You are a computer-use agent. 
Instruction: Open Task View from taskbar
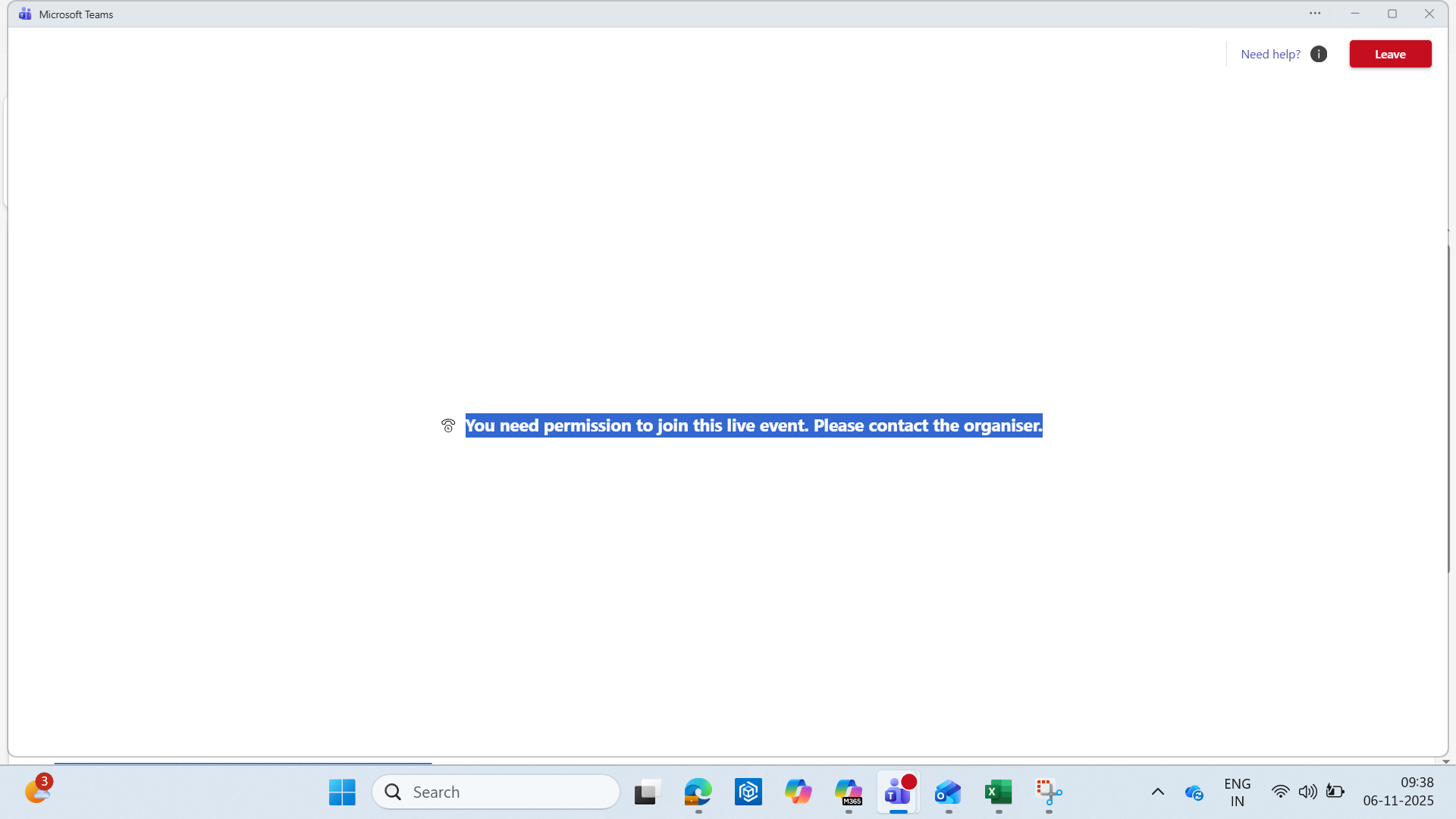pos(648,792)
